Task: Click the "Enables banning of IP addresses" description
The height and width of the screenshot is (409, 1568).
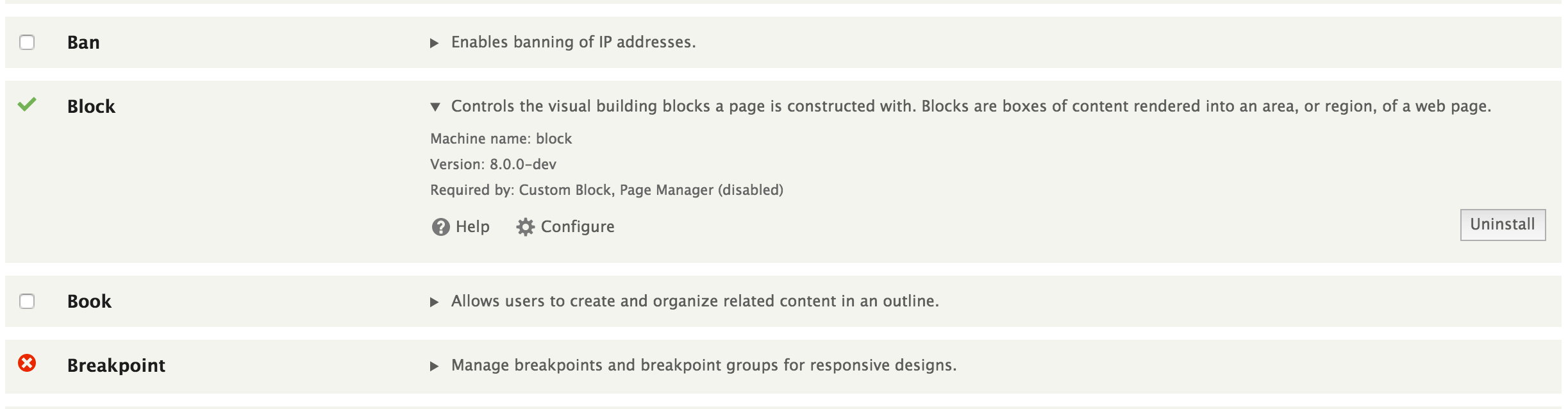Action: pyautogui.click(x=574, y=42)
